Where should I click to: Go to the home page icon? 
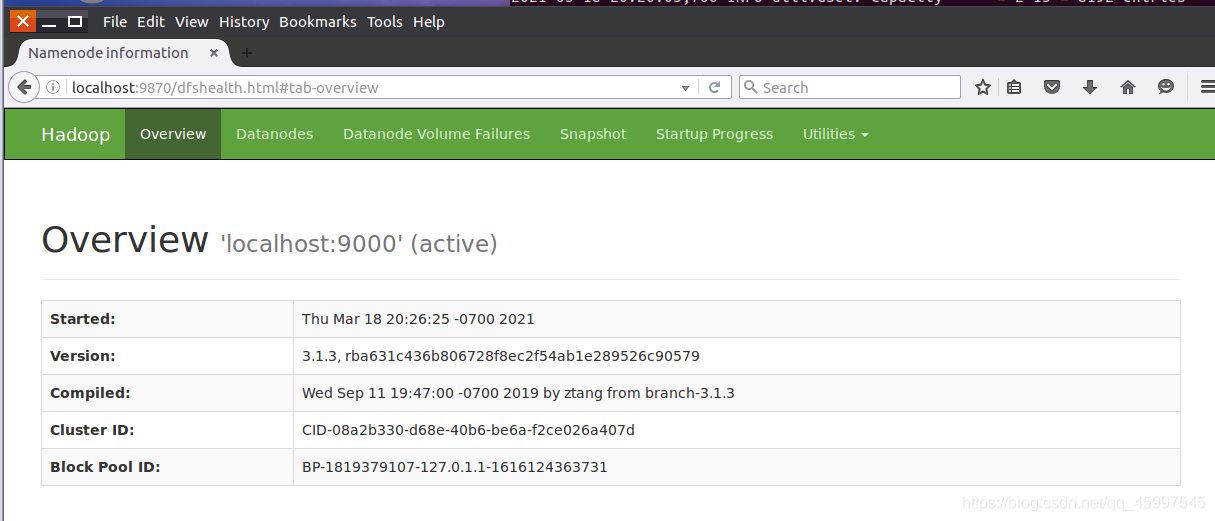(1128, 88)
